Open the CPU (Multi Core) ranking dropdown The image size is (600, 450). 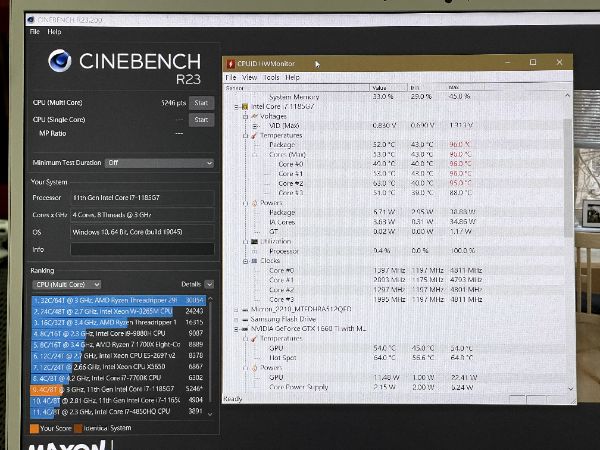pyautogui.click(x=67, y=285)
